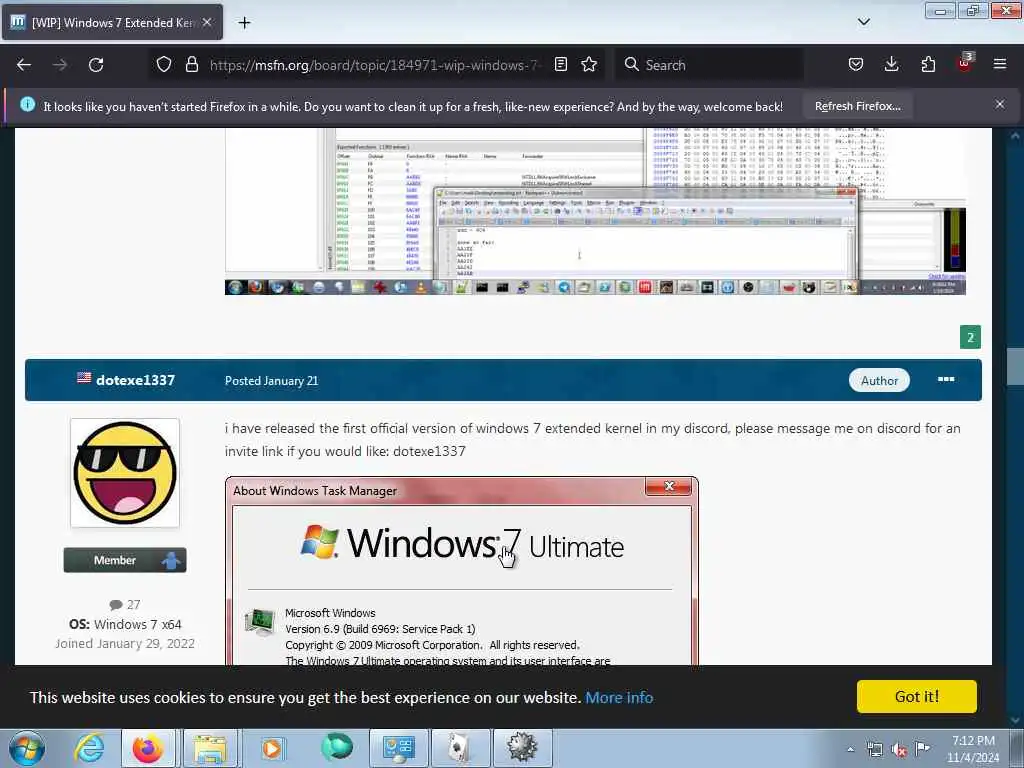
Task: Open the Solitaire cards taskbar icon
Action: point(460,748)
